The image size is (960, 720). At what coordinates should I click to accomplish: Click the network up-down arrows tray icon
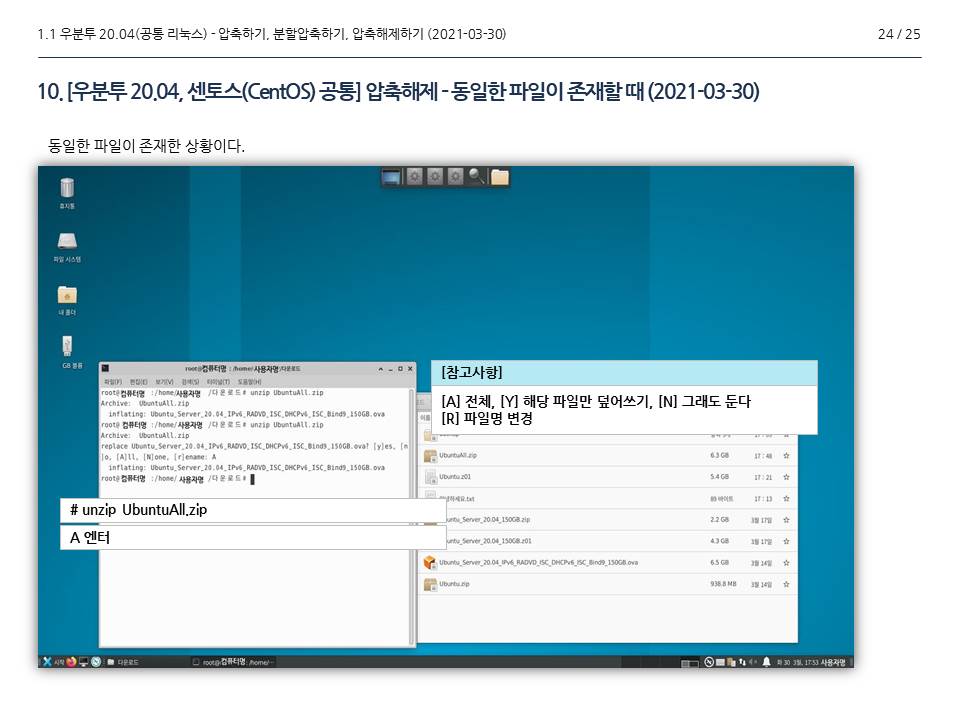tap(743, 662)
